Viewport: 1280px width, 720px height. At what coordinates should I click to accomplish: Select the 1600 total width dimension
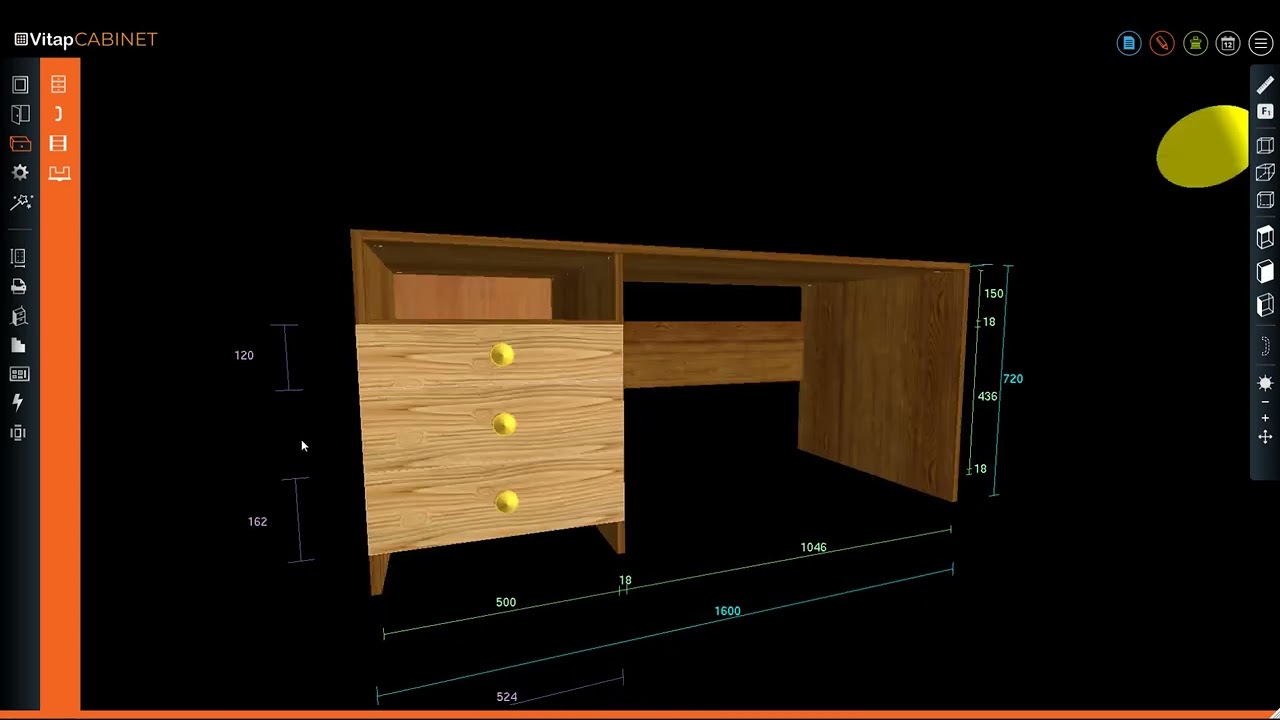pos(727,611)
